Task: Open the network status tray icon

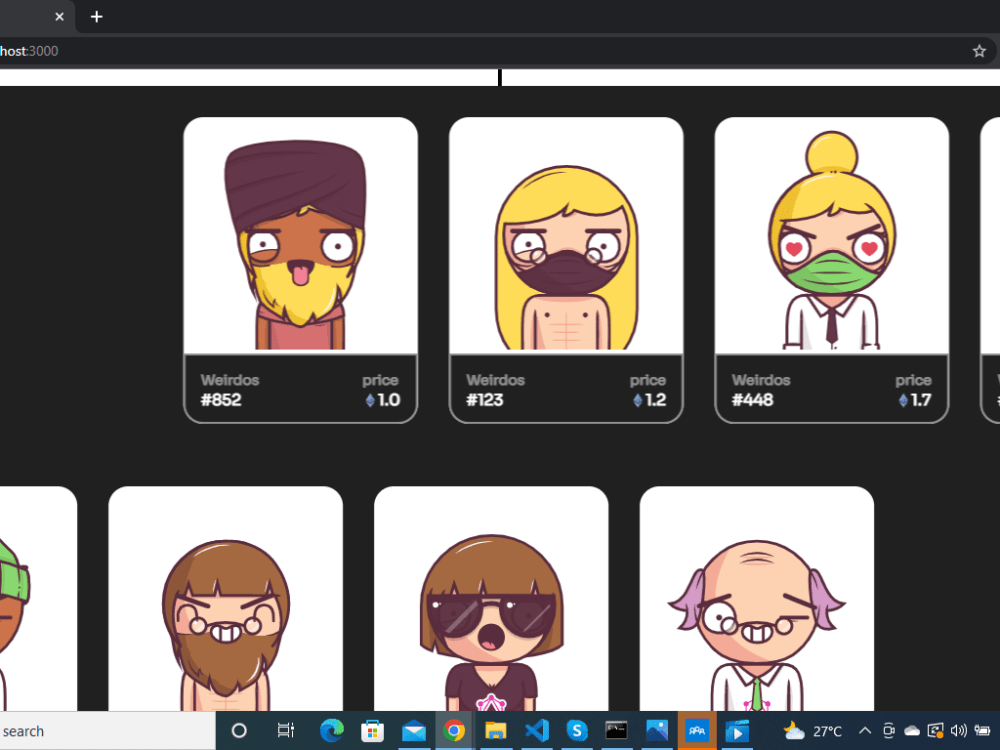Action: (x=936, y=731)
